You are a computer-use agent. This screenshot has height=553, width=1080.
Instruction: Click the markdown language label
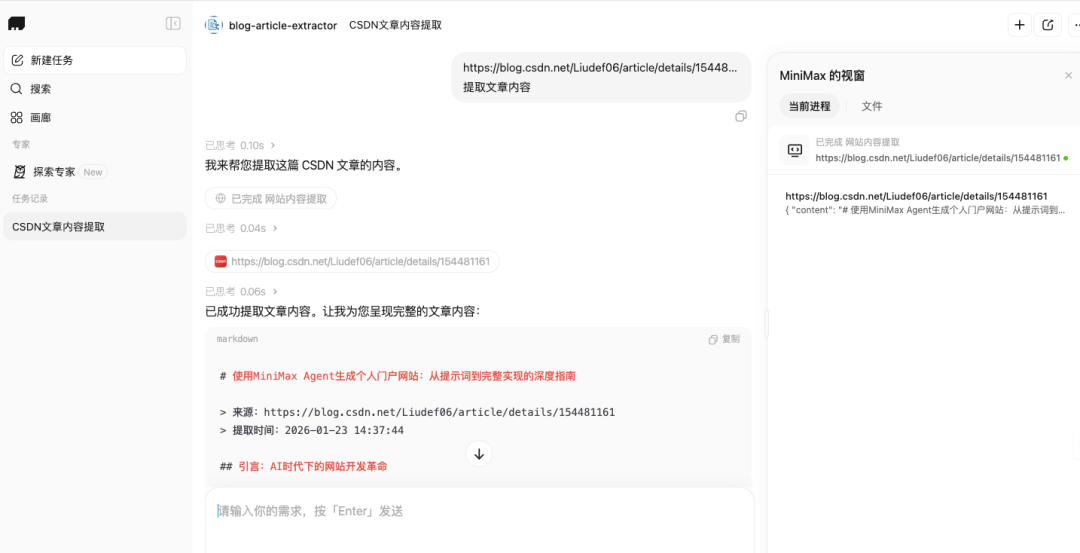pyautogui.click(x=238, y=340)
